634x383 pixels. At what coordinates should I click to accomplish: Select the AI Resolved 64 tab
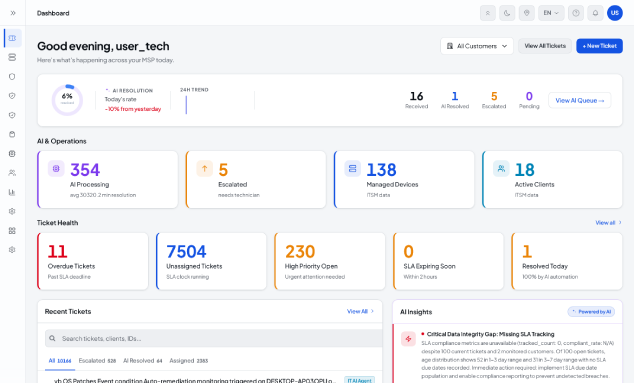[x=142, y=361]
